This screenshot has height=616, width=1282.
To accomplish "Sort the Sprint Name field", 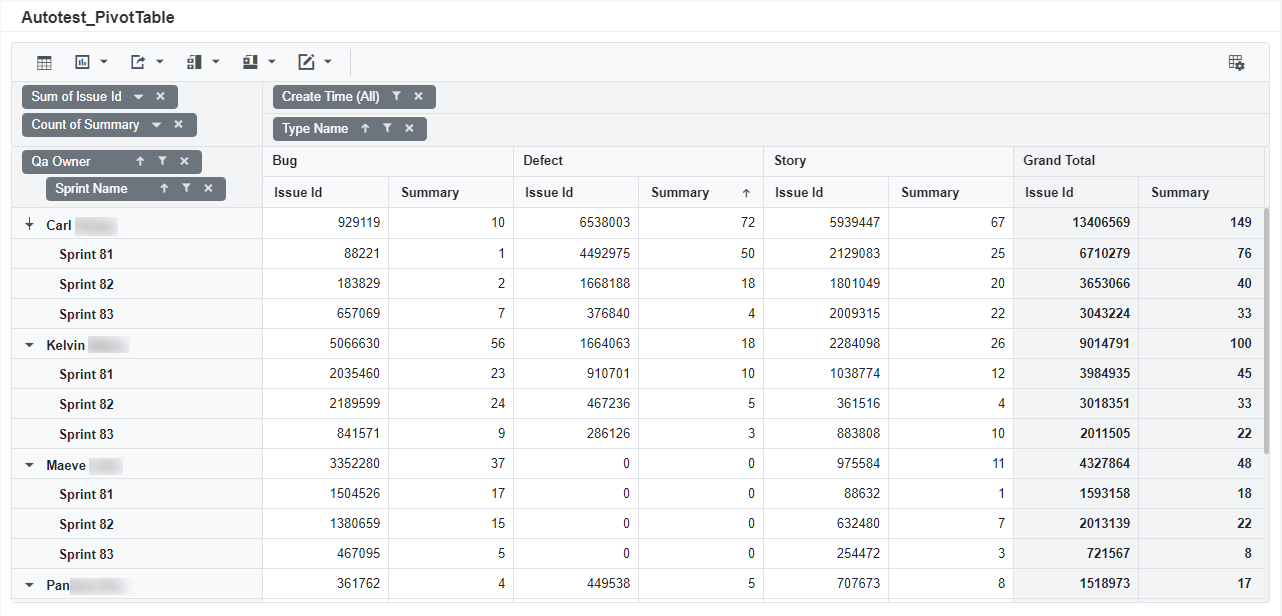I will tap(164, 189).
